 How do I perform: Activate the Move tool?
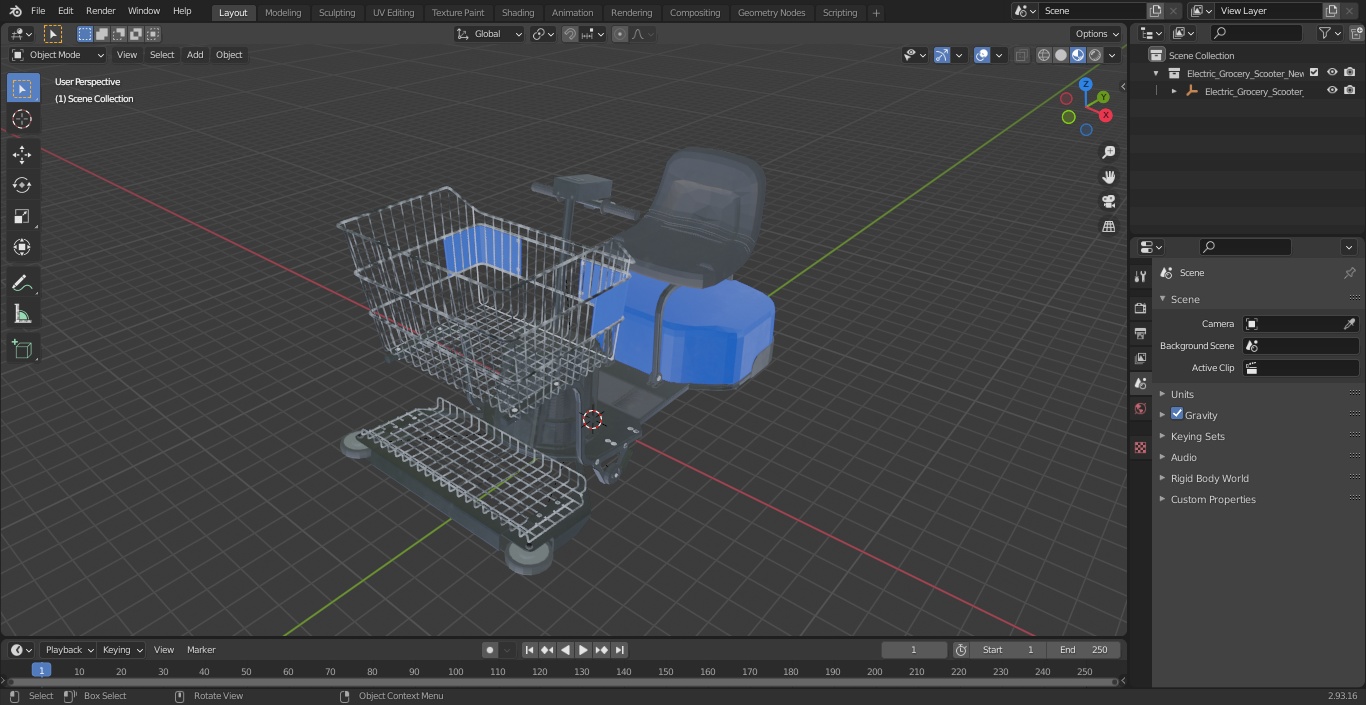22,154
